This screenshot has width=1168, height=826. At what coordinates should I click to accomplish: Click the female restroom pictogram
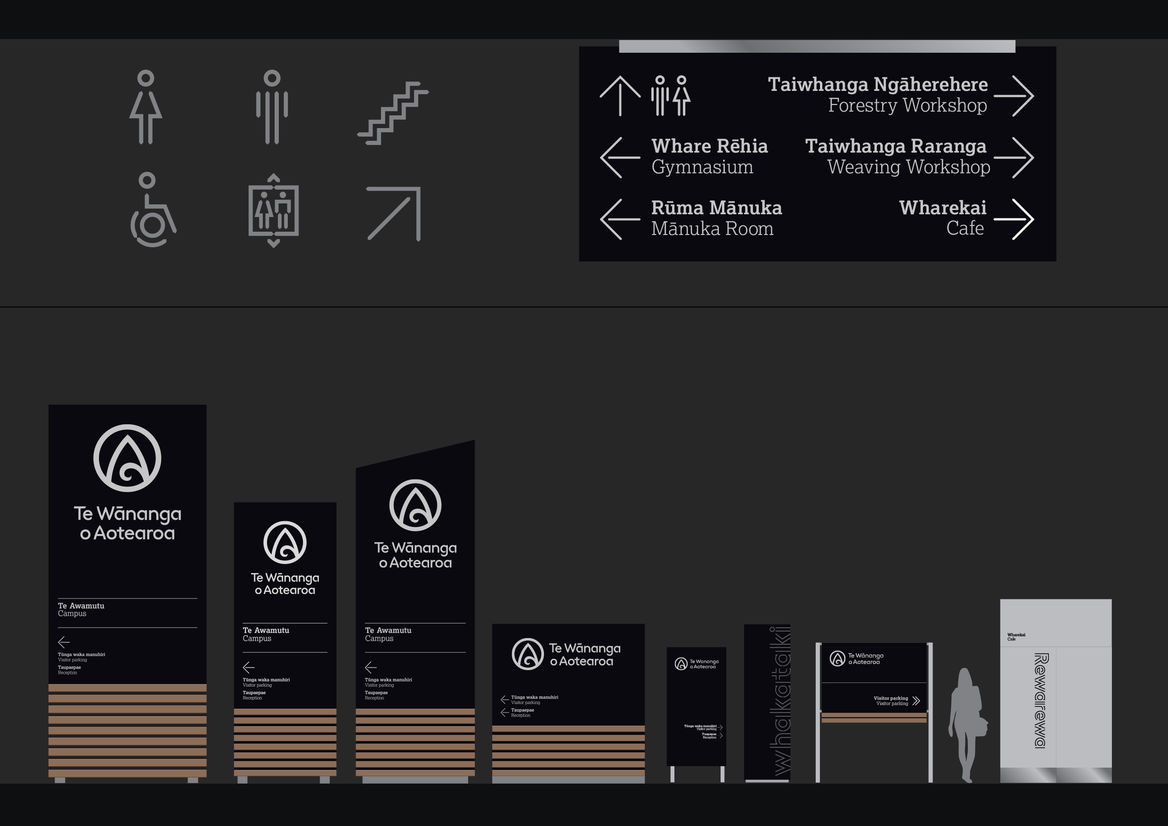point(146,107)
